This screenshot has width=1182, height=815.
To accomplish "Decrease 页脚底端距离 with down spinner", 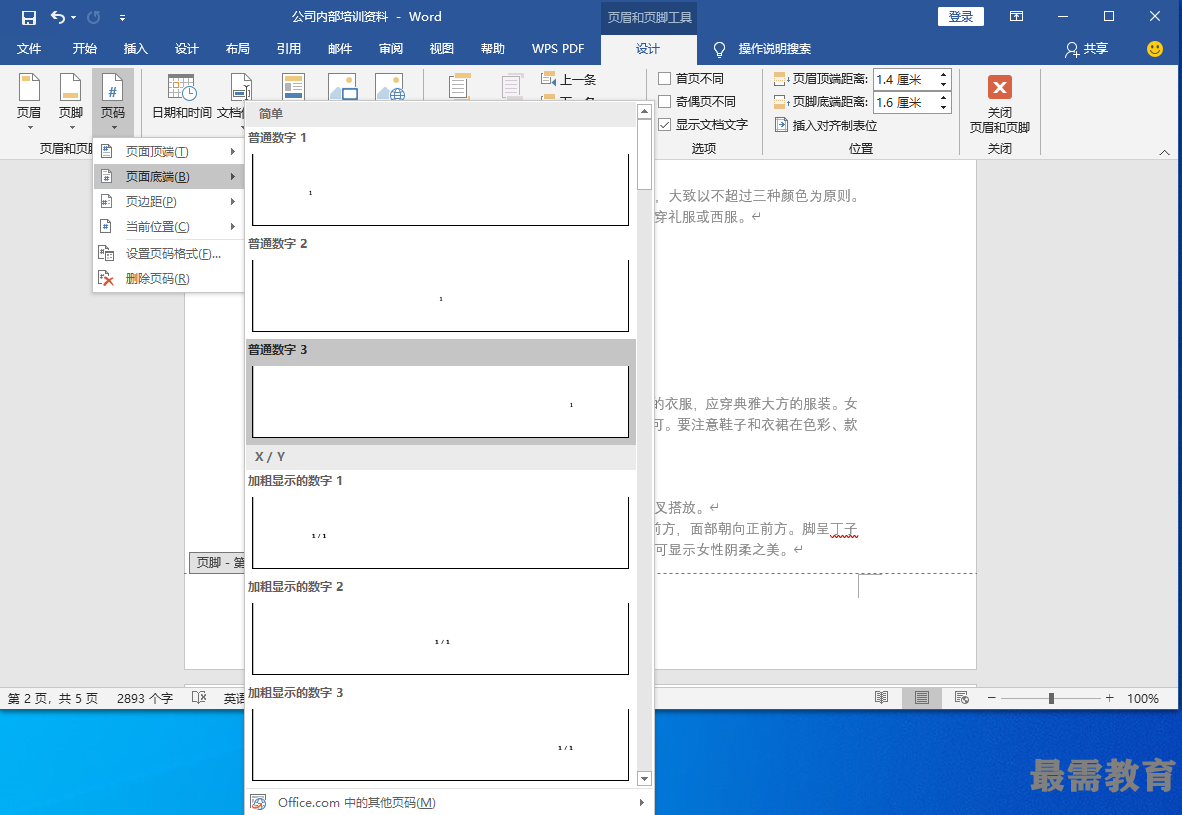I will [943, 107].
